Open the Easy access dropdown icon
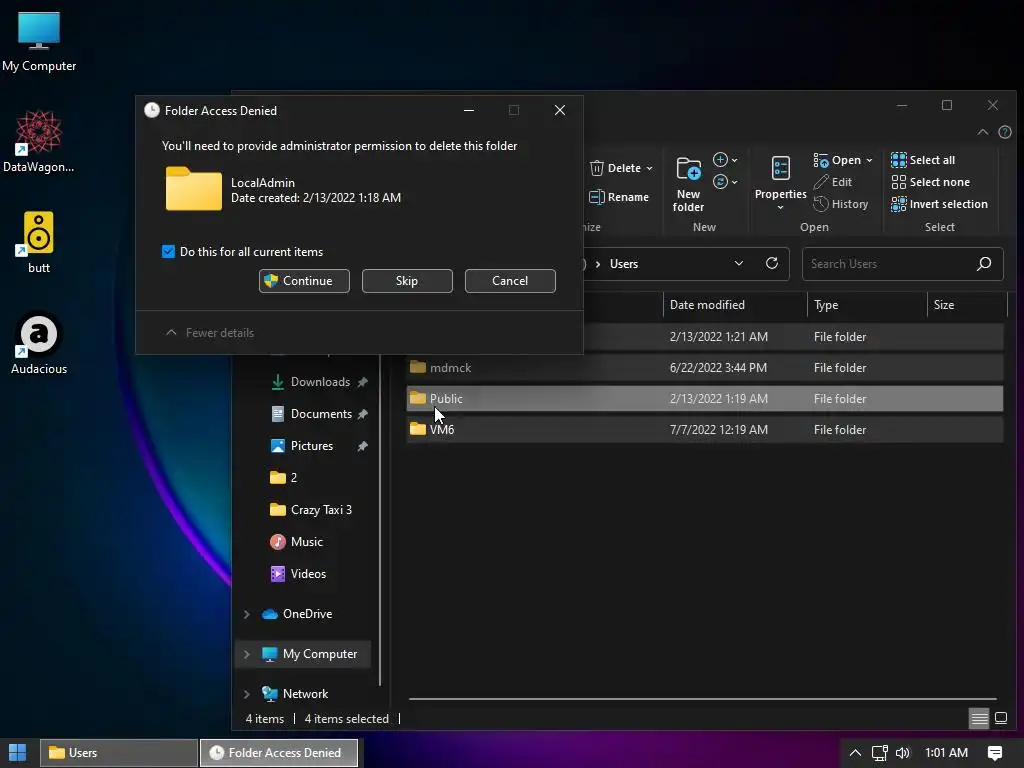Screen dimensions: 1024x768 coord(725,182)
